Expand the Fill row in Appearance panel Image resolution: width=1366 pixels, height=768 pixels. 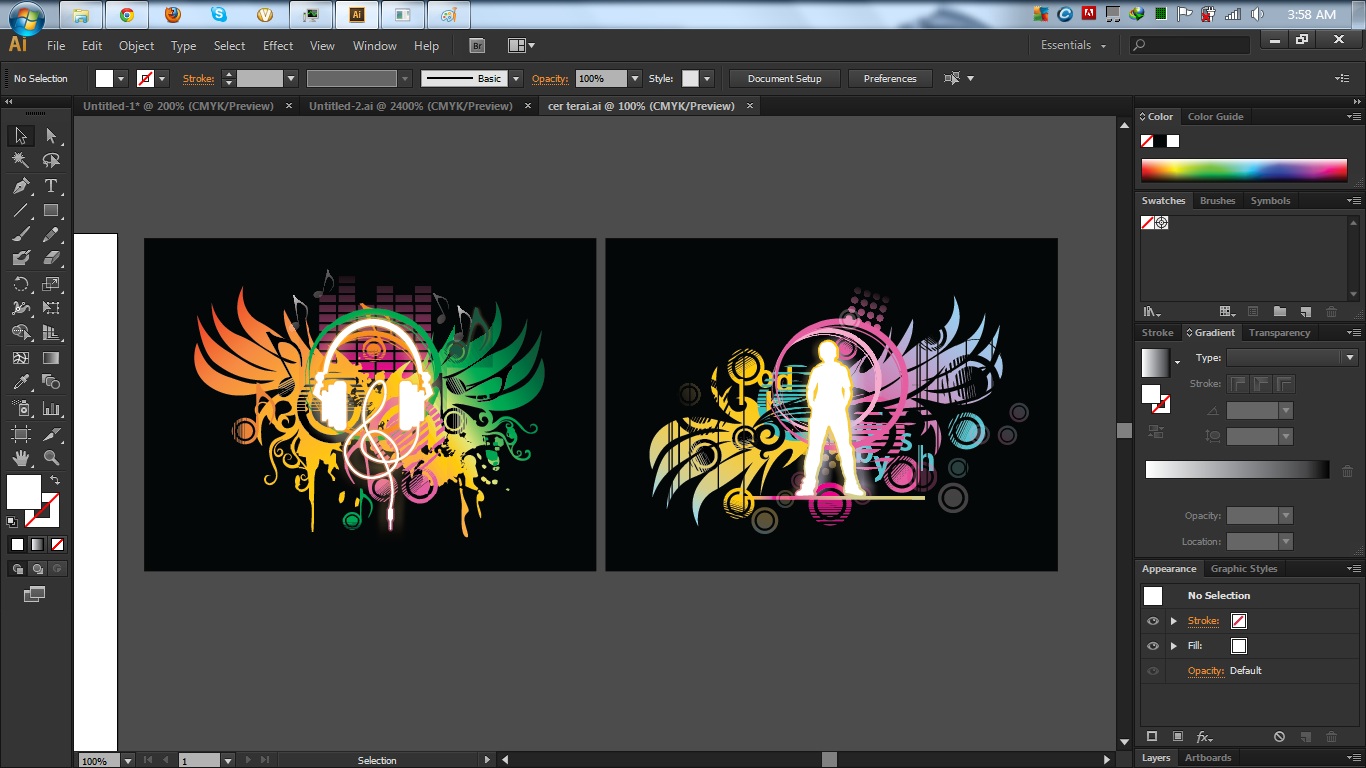[x=1174, y=646]
